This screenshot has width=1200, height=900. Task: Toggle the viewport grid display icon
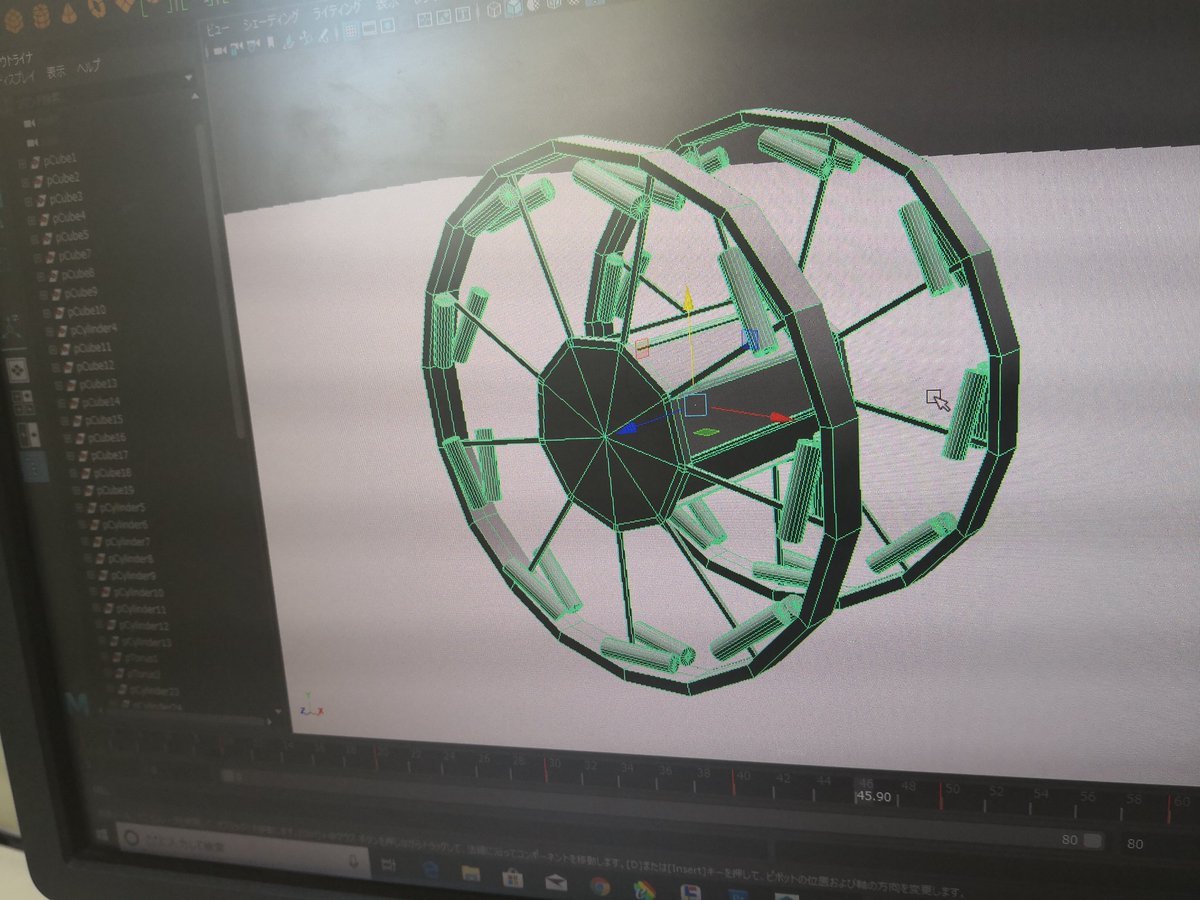[x=351, y=32]
